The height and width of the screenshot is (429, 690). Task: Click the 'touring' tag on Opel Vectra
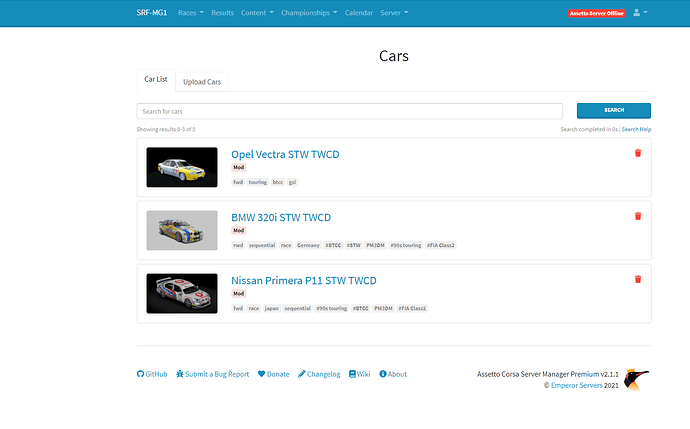tap(257, 182)
